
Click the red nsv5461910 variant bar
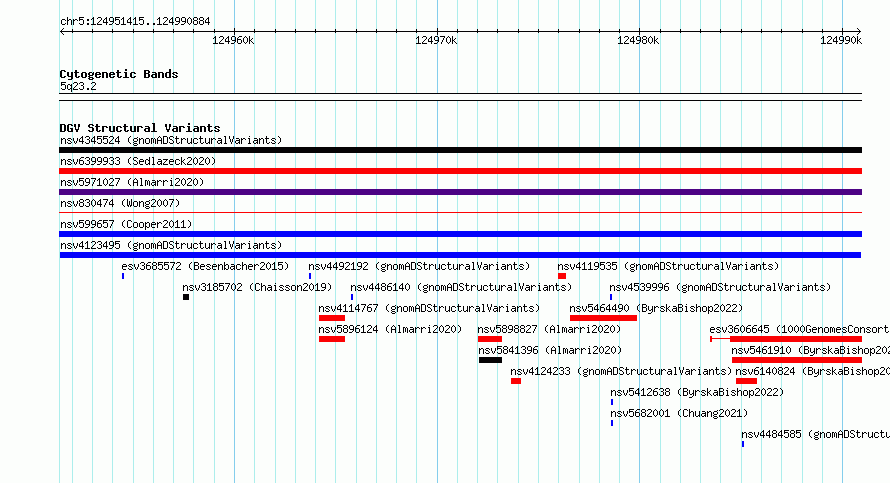(797, 360)
